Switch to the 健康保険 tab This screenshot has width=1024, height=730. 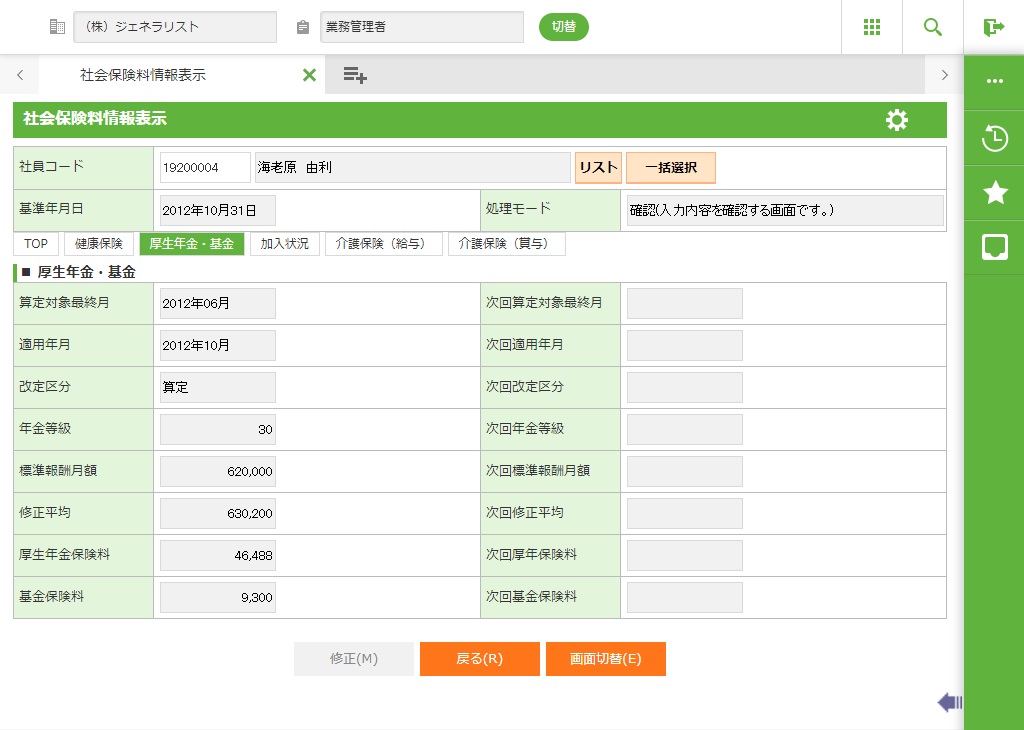99,244
